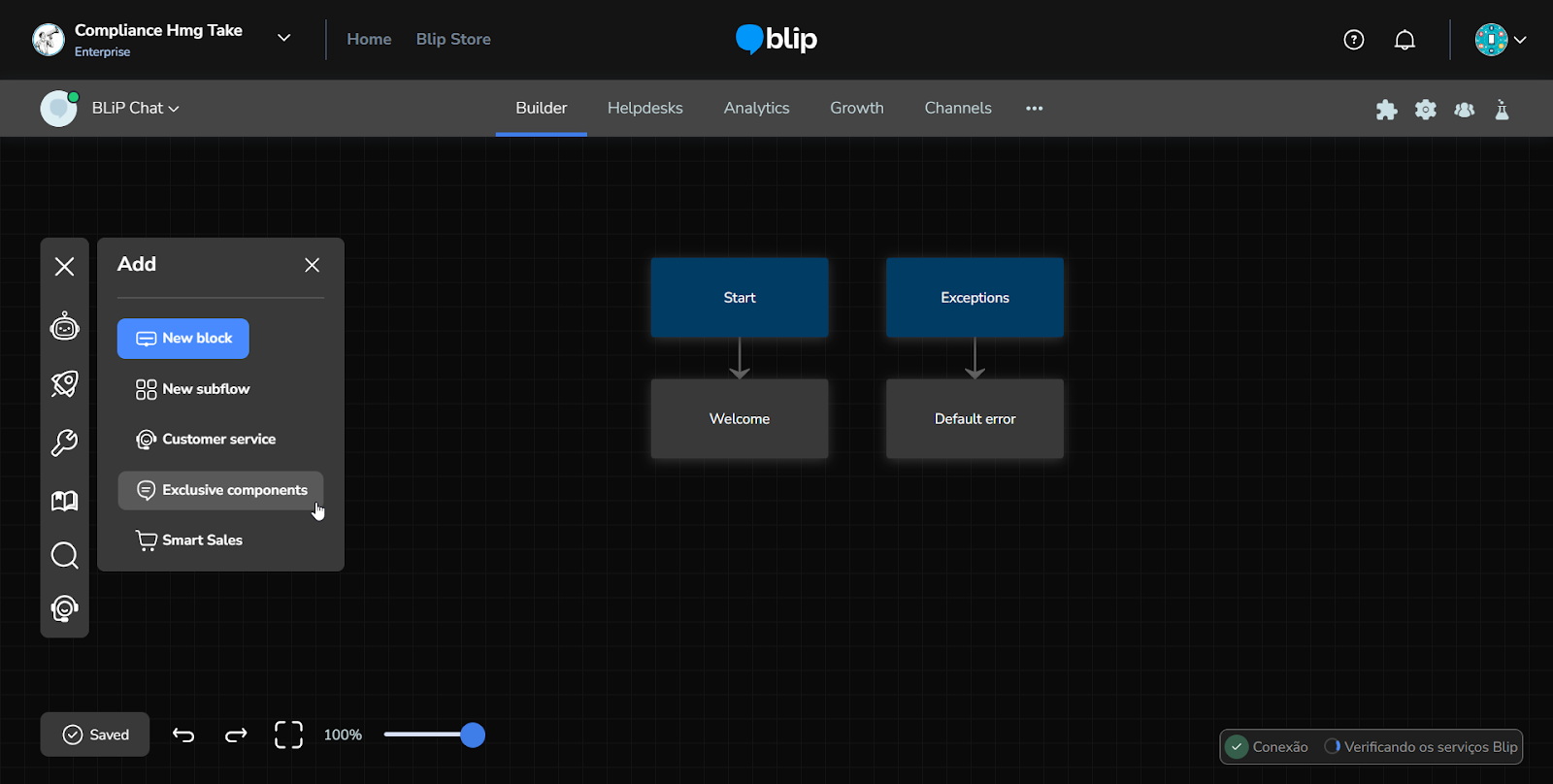Click the fit-to-screen frame icon
Screen dimensions: 1553x784
point(288,735)
